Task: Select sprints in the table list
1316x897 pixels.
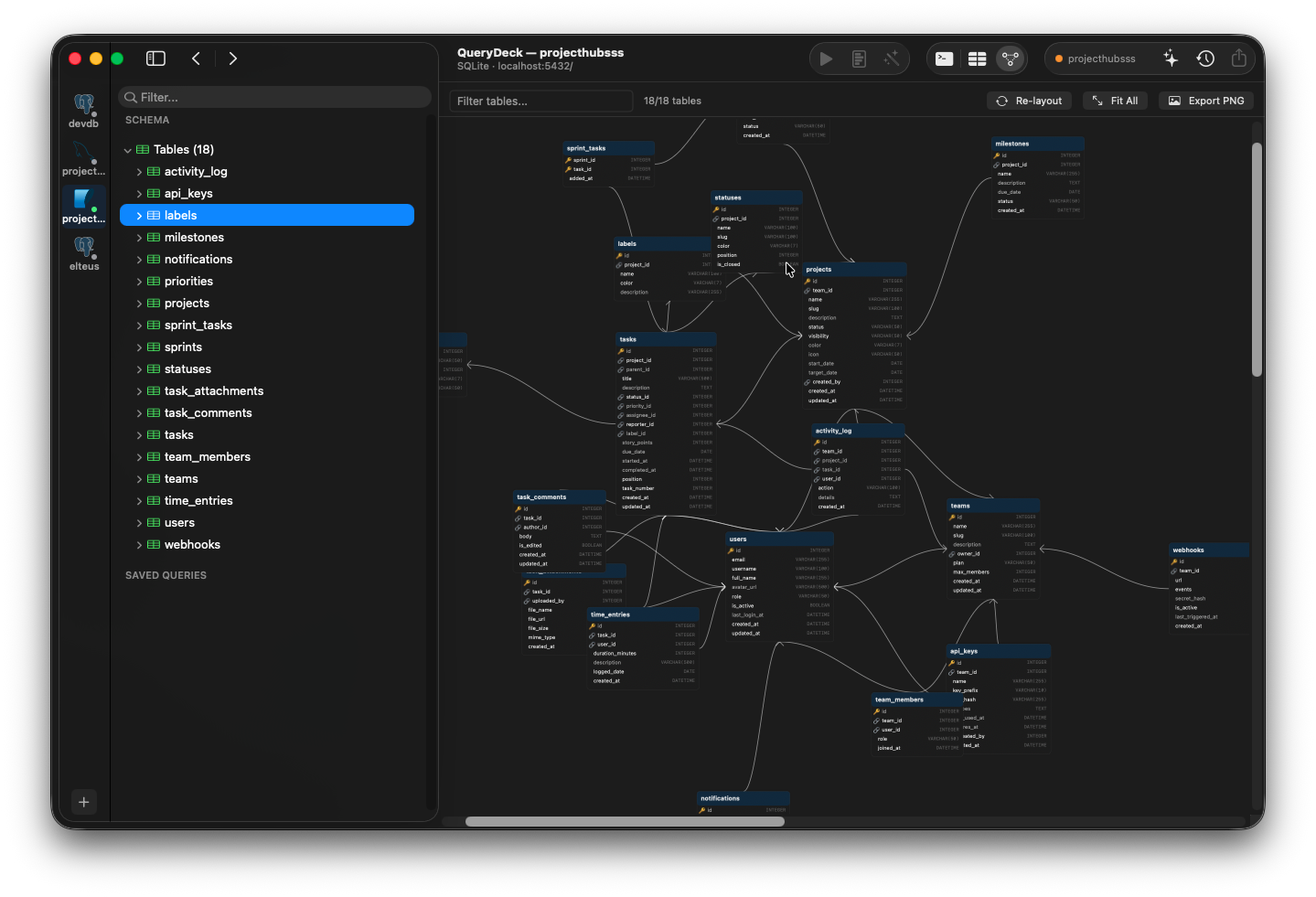Action: tap(267, 347)
